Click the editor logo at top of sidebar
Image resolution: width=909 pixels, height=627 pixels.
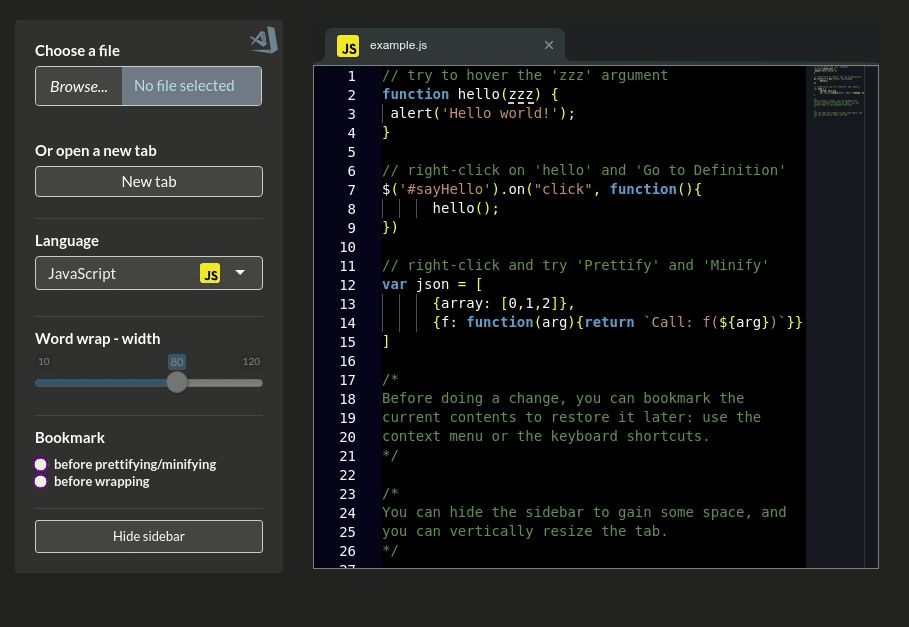pos(261,40)
